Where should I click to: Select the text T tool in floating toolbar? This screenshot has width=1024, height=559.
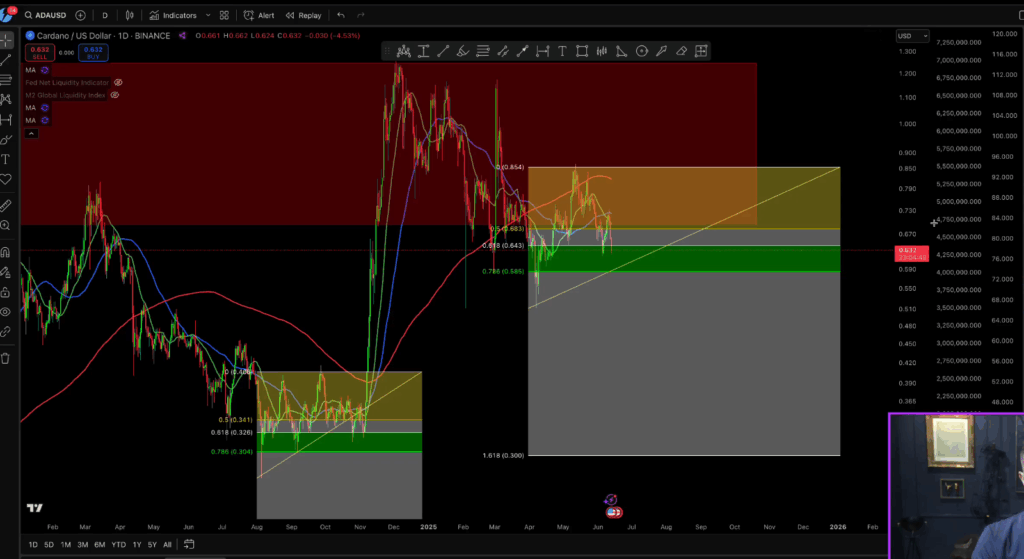point(562,51)
